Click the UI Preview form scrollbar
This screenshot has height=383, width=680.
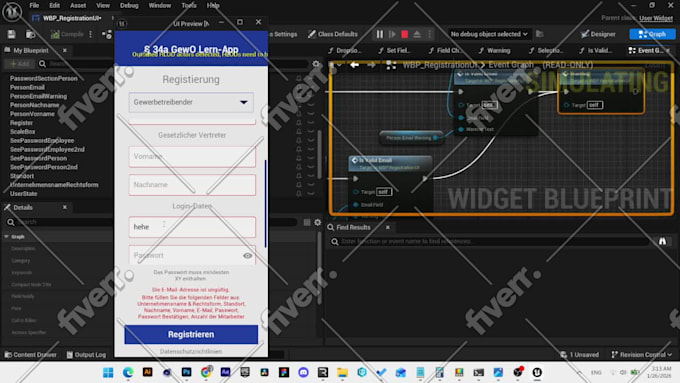pos(265,204)
